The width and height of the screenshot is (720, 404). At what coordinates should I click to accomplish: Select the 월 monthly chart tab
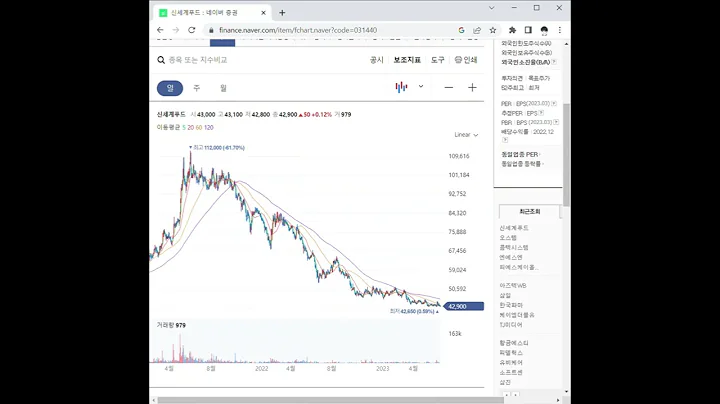223,88
